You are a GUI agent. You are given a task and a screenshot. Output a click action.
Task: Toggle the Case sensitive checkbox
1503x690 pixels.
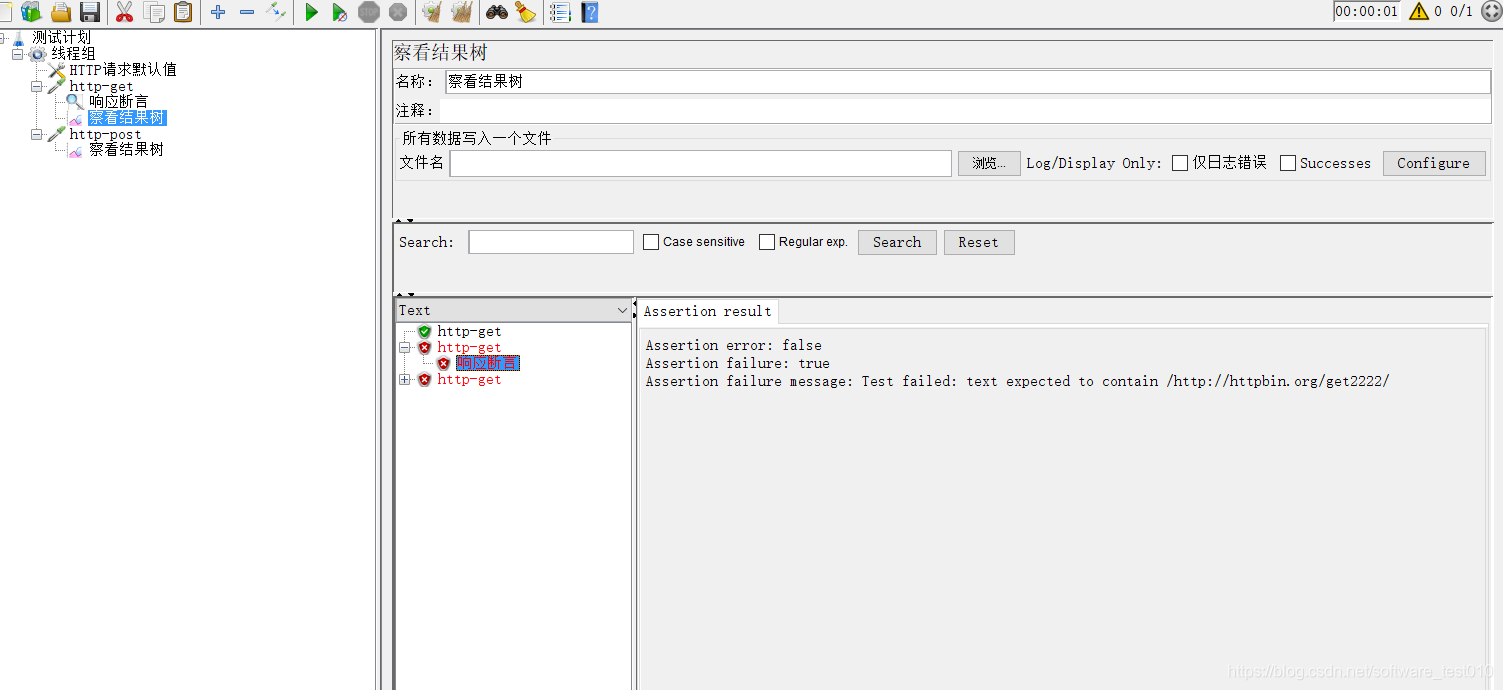[651, 242]
